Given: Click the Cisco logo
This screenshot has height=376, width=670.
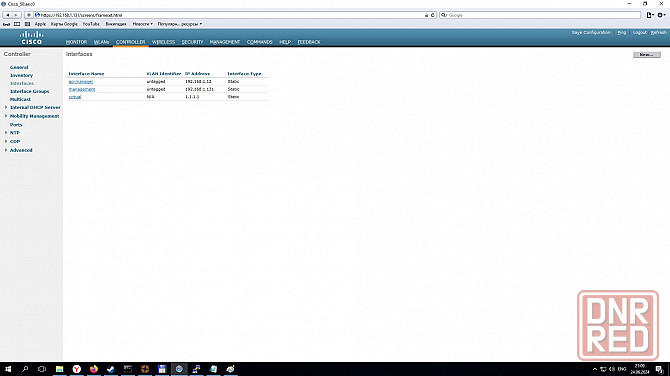Looking at the screenshot, I should (x=32, y=38).
